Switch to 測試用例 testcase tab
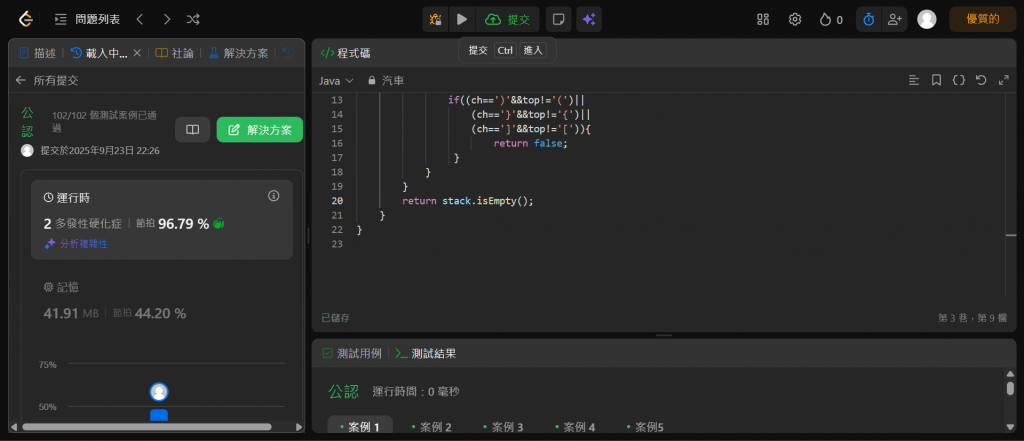Screen dimensions: 1024x441 click(352, 353)
